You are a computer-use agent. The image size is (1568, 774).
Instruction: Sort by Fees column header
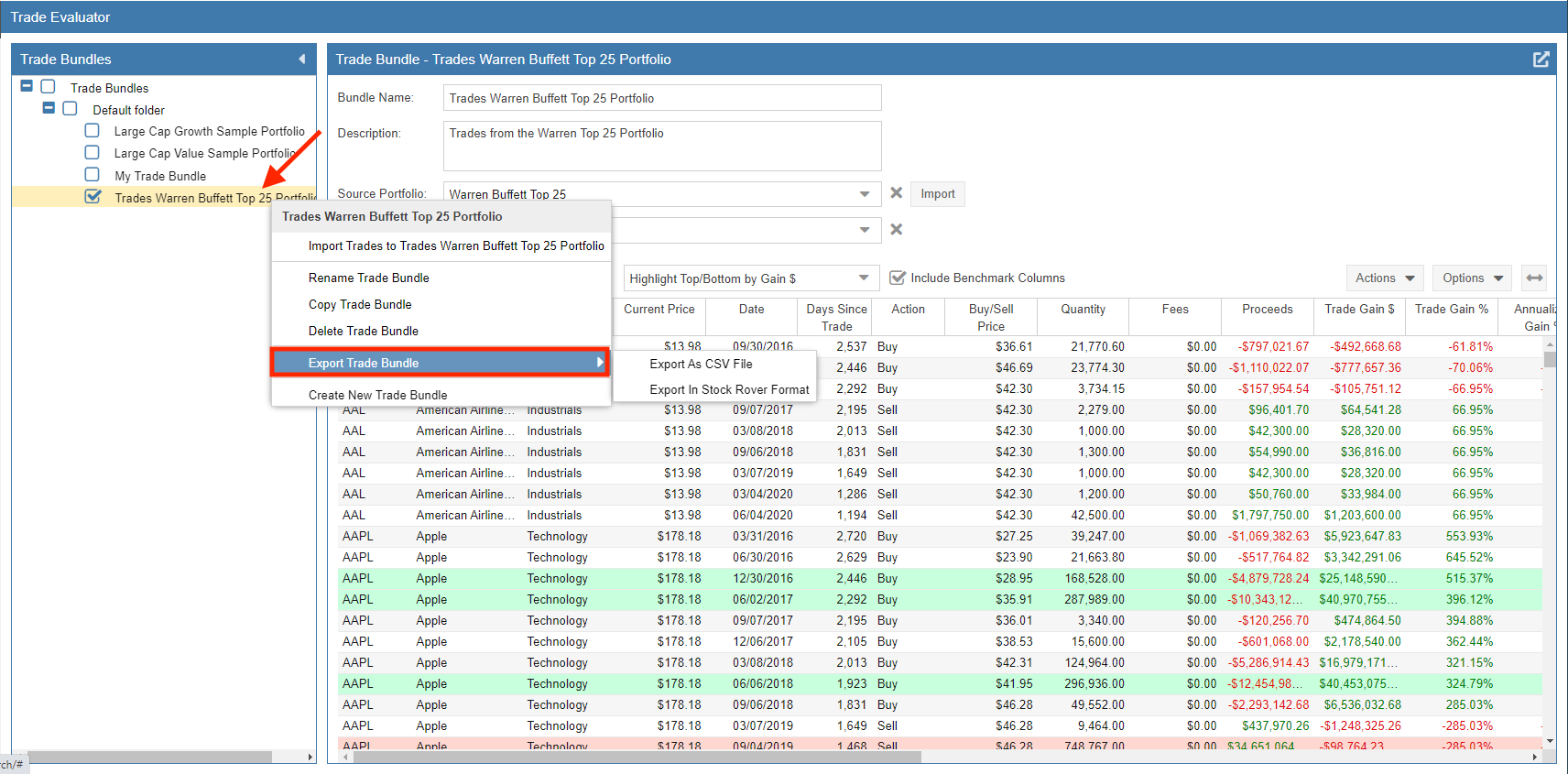pyautogui.click(x=1175, y=317)
